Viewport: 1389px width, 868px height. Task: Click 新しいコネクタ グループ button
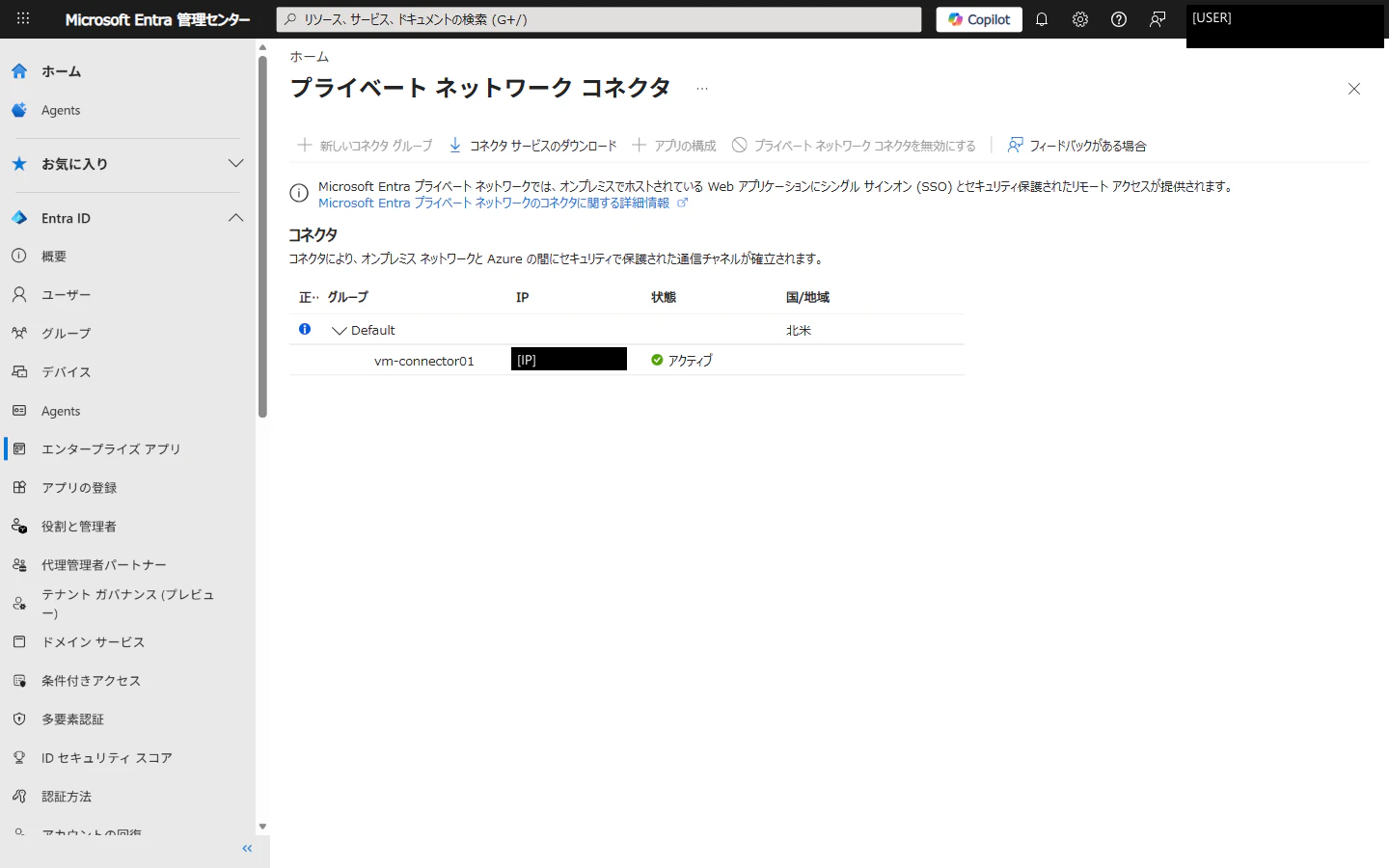tap(365, 146)
